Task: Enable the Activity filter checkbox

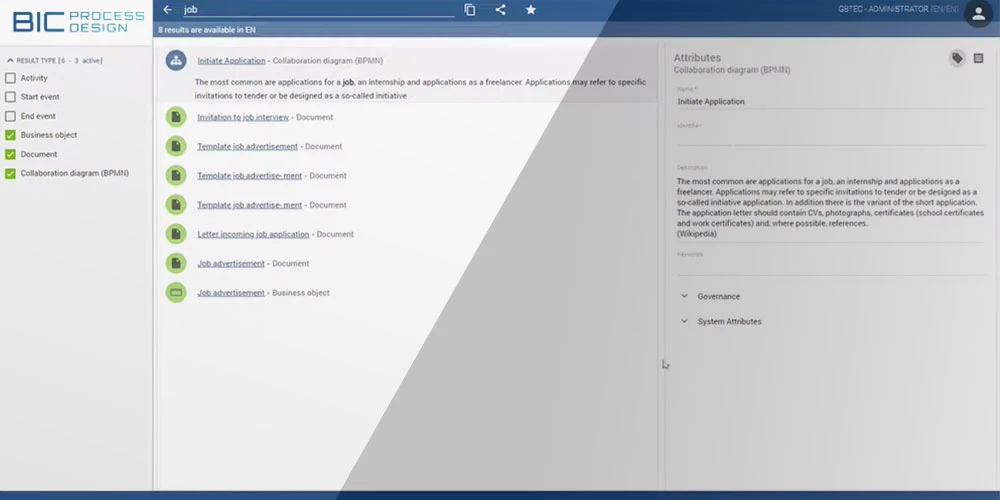Action: [10, 78]
